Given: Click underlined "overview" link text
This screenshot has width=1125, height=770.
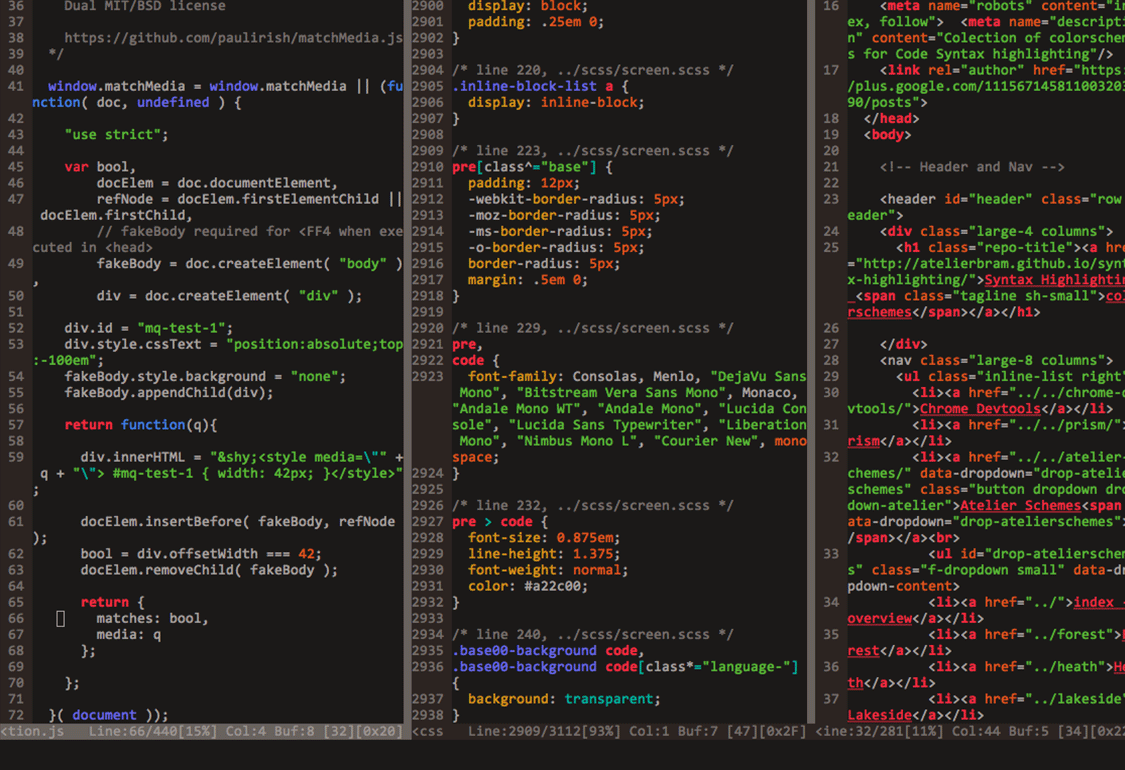Looking at the screenshot, I should pyautogui.click(x=880, y=619).
